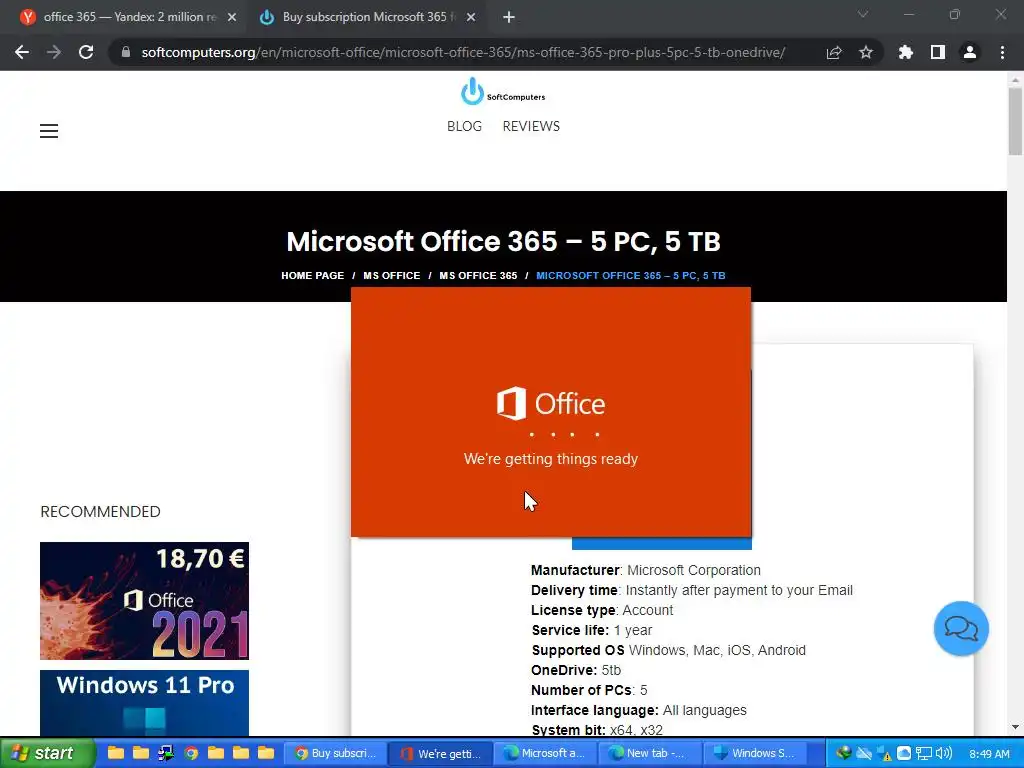Image resolution: width=1024 pixels, height=768 pixels.
Task: Bookmark this page with the star
Action: (x=866, y=52)
